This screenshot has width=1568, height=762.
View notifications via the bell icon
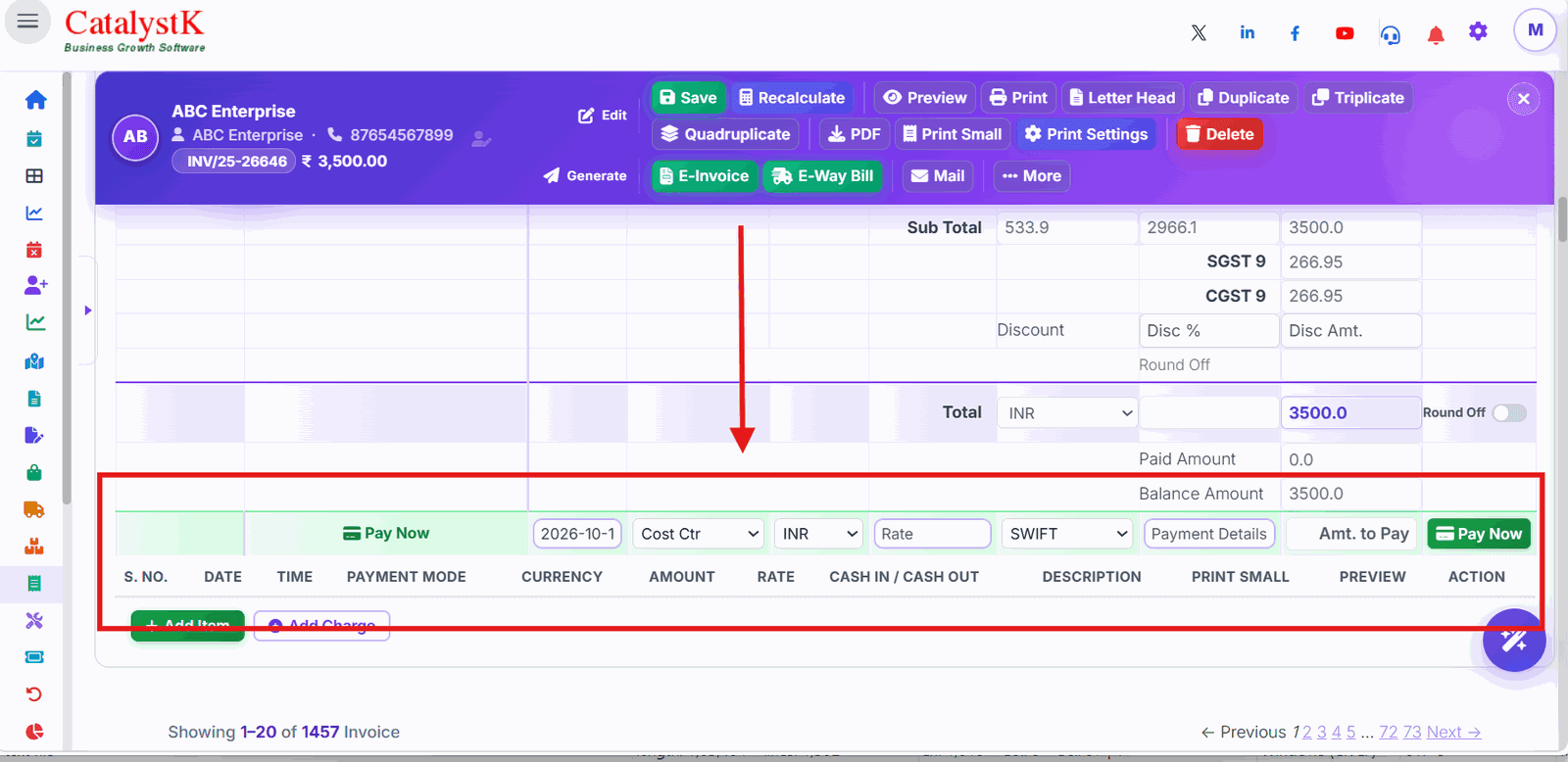click(1436, 36)
